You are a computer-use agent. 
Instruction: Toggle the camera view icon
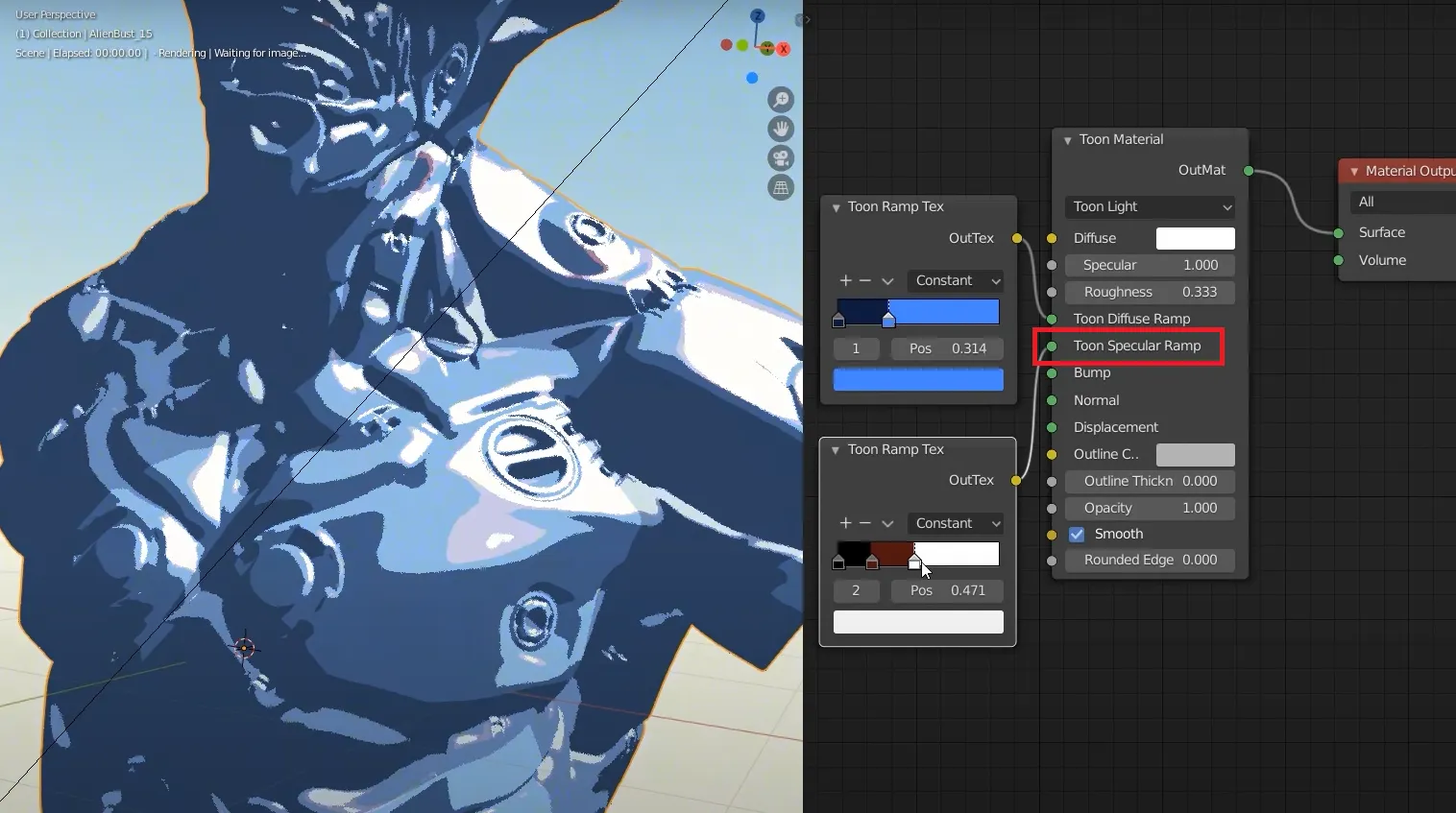[x=781, y=158]
